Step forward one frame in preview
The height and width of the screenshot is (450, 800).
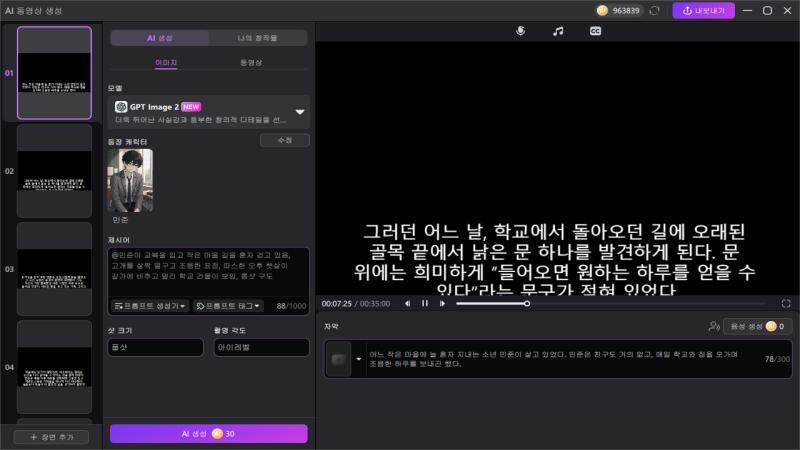point(442,304)
